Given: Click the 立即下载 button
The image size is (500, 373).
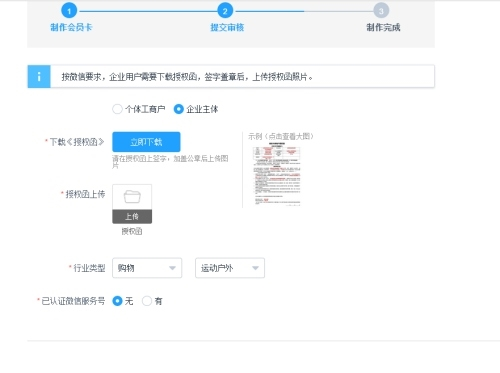Looking at the screenshot, I should (x=146, y=142).
